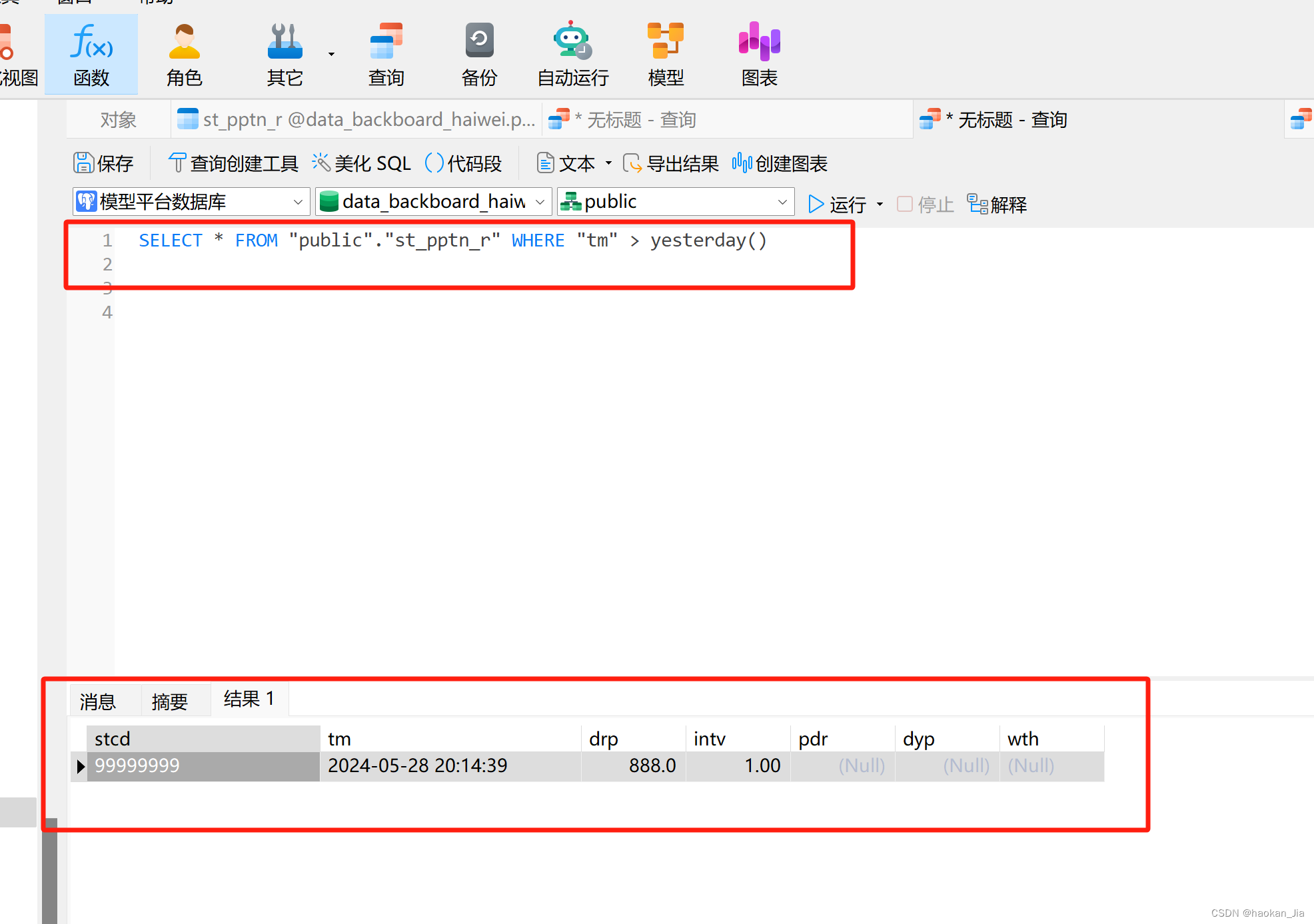Switch to the 对象 tab
Viewport: 1314px width, 924px height.
click(119, 119)
